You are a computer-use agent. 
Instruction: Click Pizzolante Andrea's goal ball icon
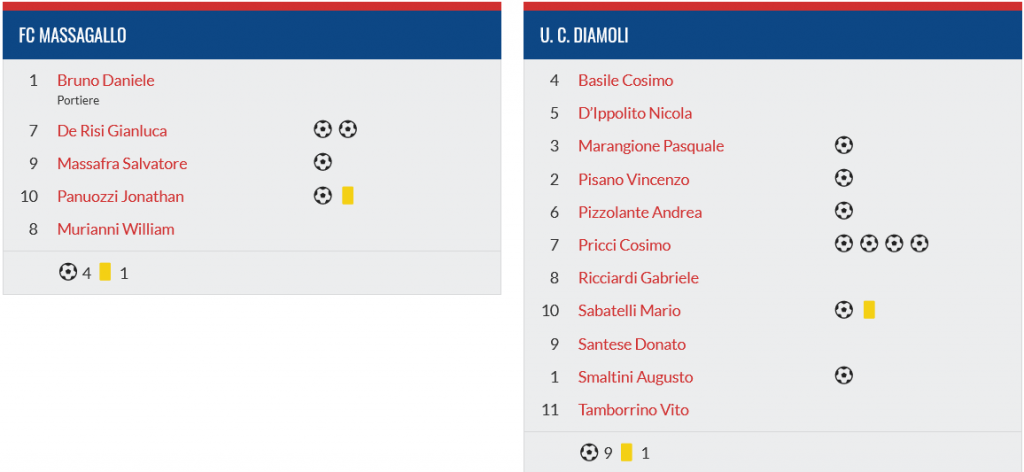(844, 211)
